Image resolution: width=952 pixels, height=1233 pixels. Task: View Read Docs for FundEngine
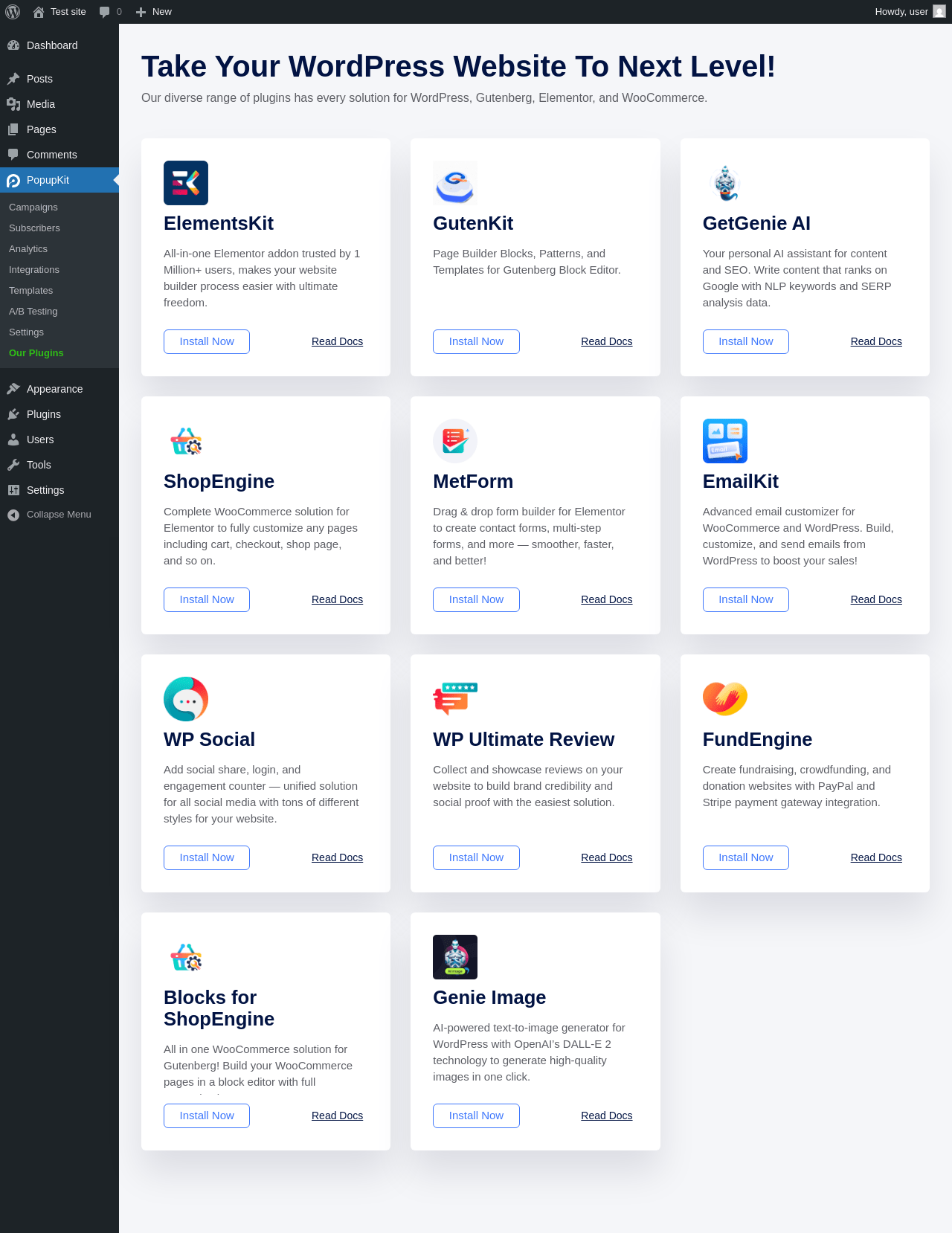(x=876, y=857)
